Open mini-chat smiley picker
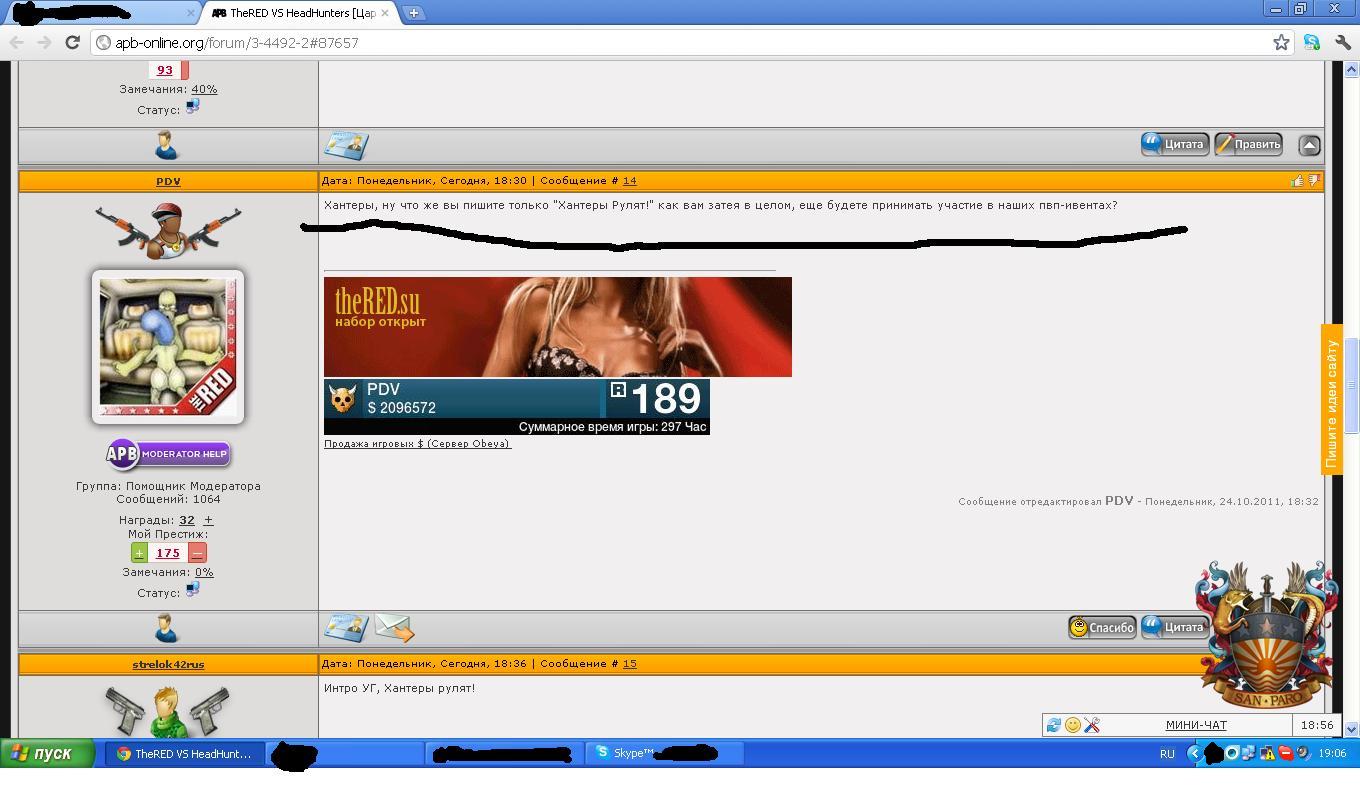Screen dimensions: 1360x785 coord(1072,725)
